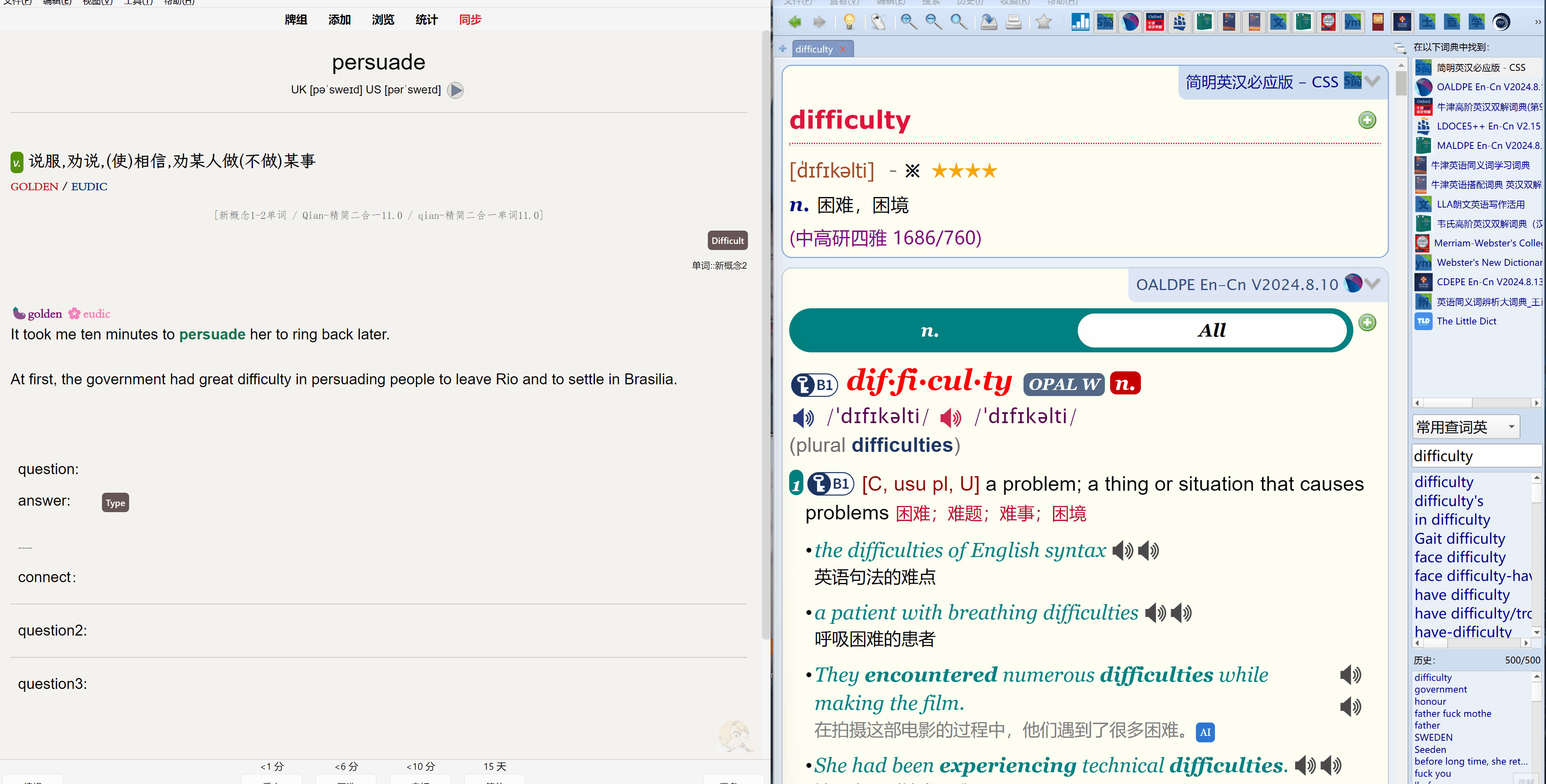The height and width of the screenshot is (784, 1546).
Task: Toggle the LDOCE ship icon in toolbar
Action: point(1179,23)
